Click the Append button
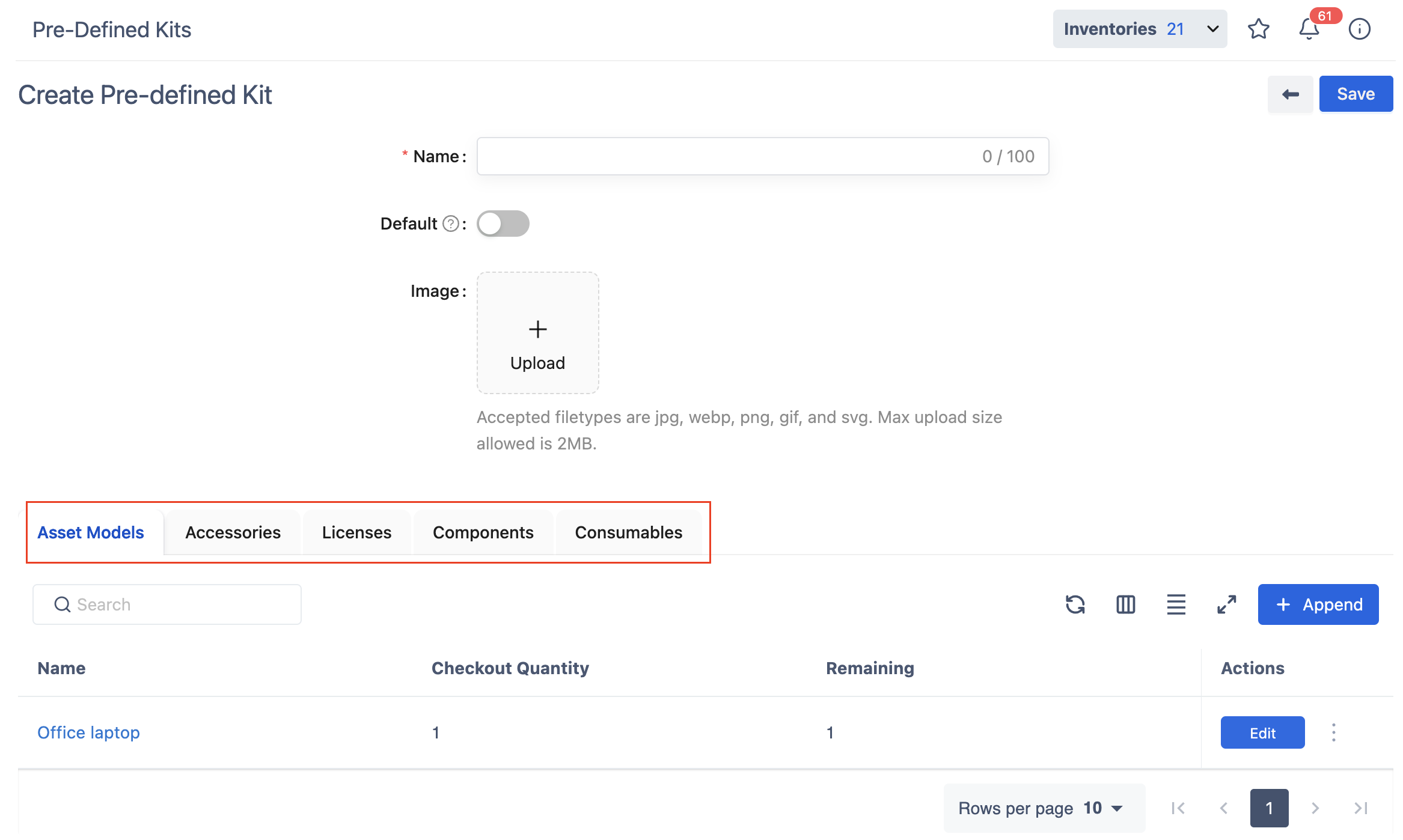Screen dimensions: 1403x840 pyautogui.click(x=1318, y=604)
